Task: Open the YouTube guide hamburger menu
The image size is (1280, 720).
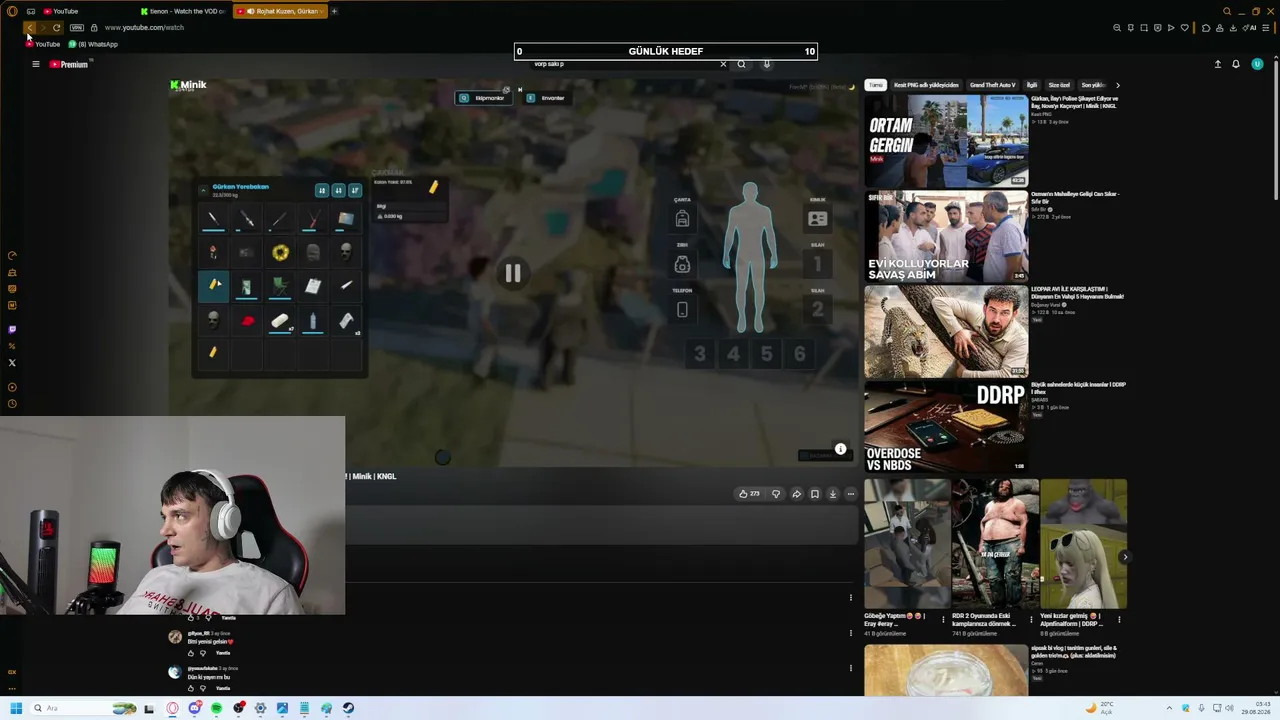Action: point(35,64)
